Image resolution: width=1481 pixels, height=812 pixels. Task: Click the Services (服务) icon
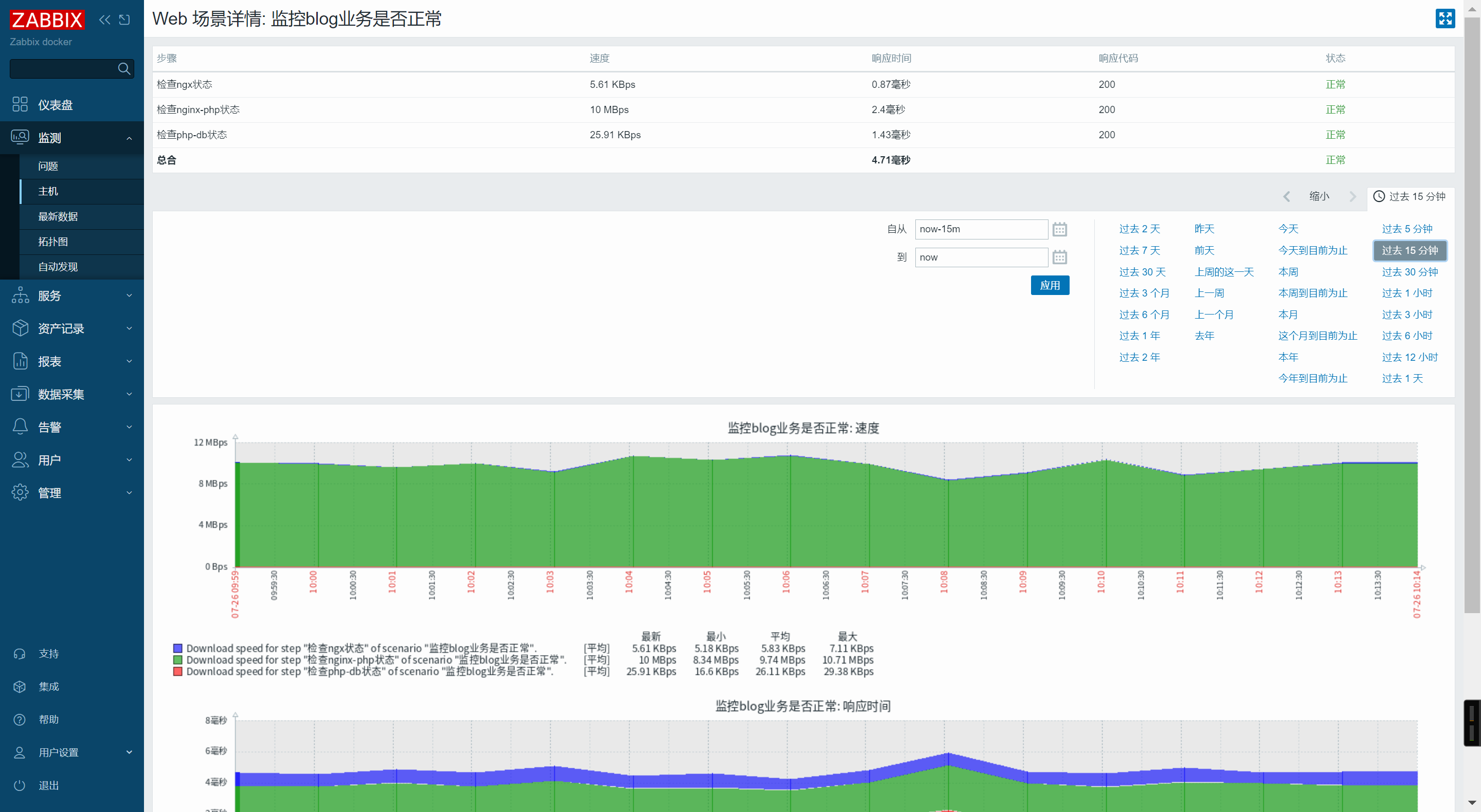coord(20,295)
